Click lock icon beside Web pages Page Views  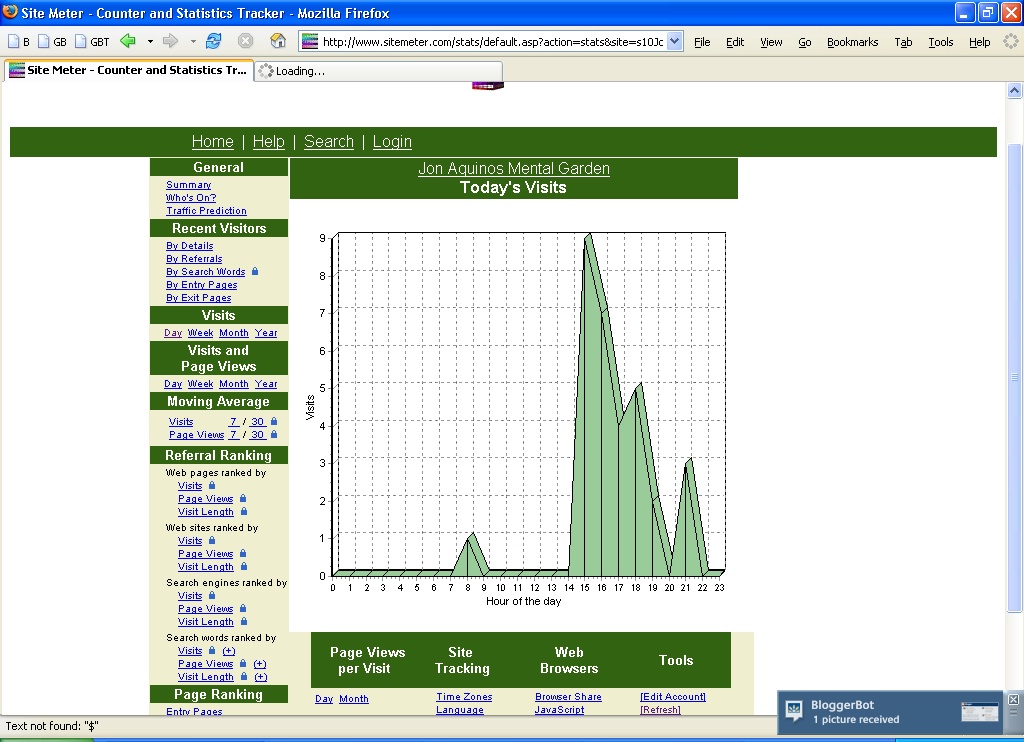(x=243, y=498)
